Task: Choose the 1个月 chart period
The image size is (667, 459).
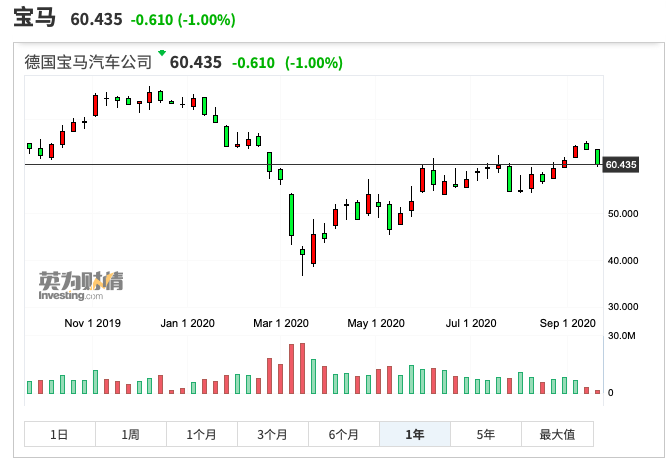Action: (x=202, y=434)
